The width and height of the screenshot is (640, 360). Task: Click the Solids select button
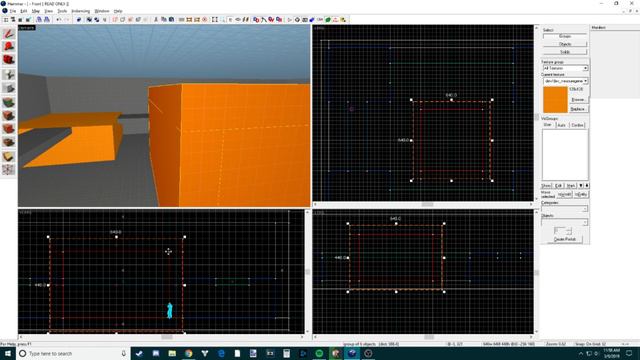[x=565, y=52]
